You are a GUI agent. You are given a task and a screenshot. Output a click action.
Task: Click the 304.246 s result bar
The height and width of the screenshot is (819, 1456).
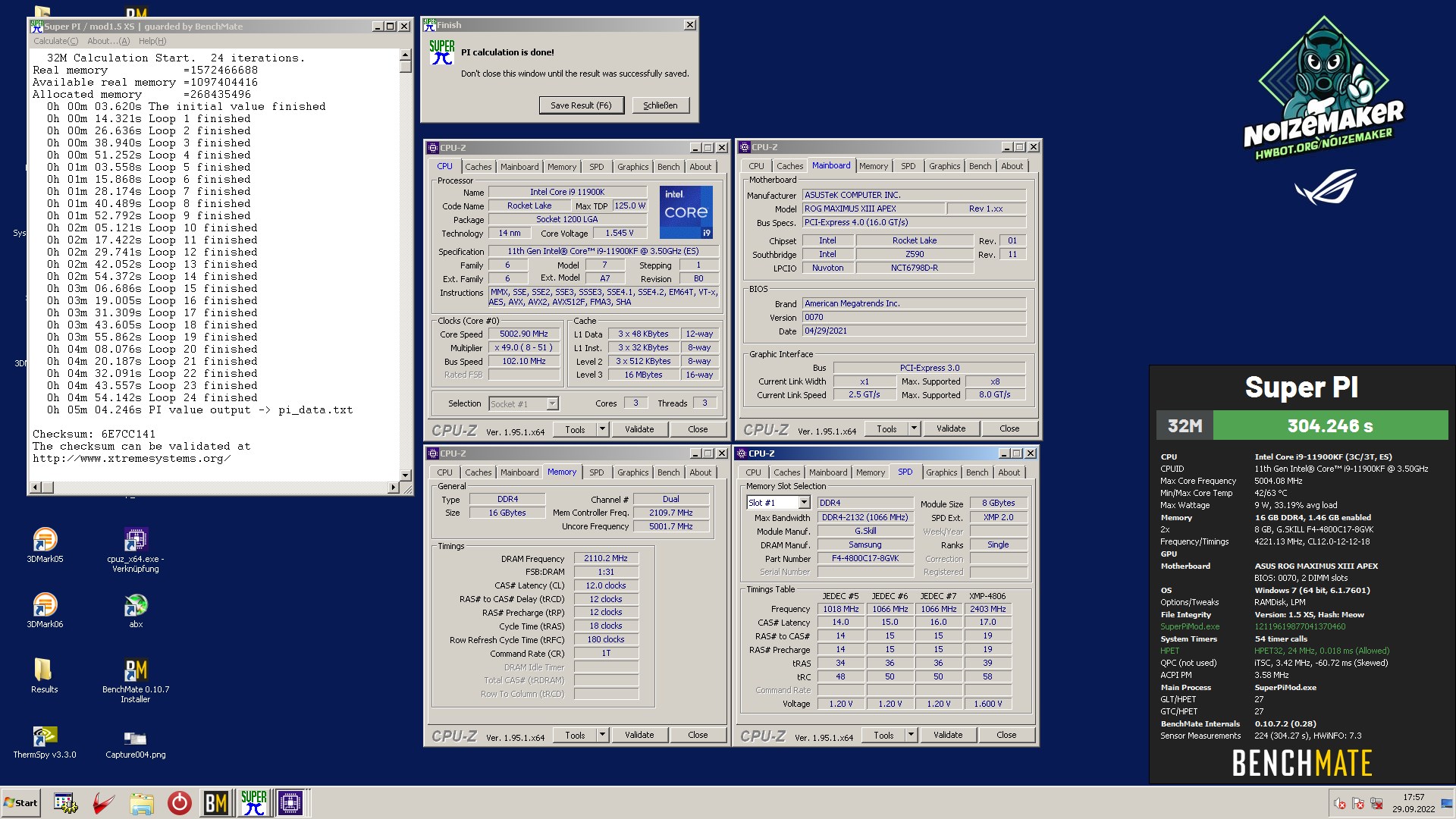tap(1330, 425)
